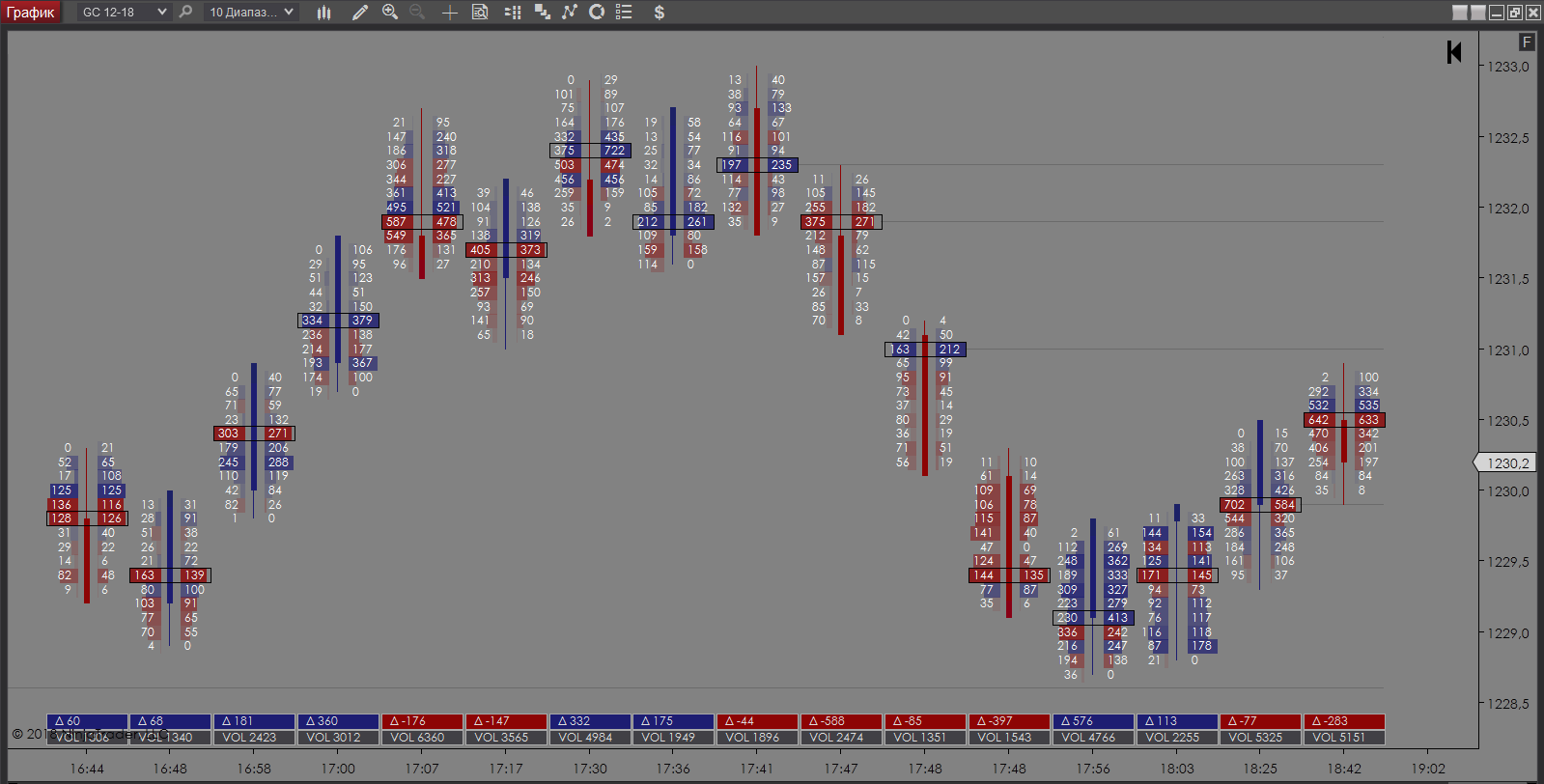1544x784 pixels.
Task: Click the greyed zoom out magnifier
Action: tap(417, 13)
